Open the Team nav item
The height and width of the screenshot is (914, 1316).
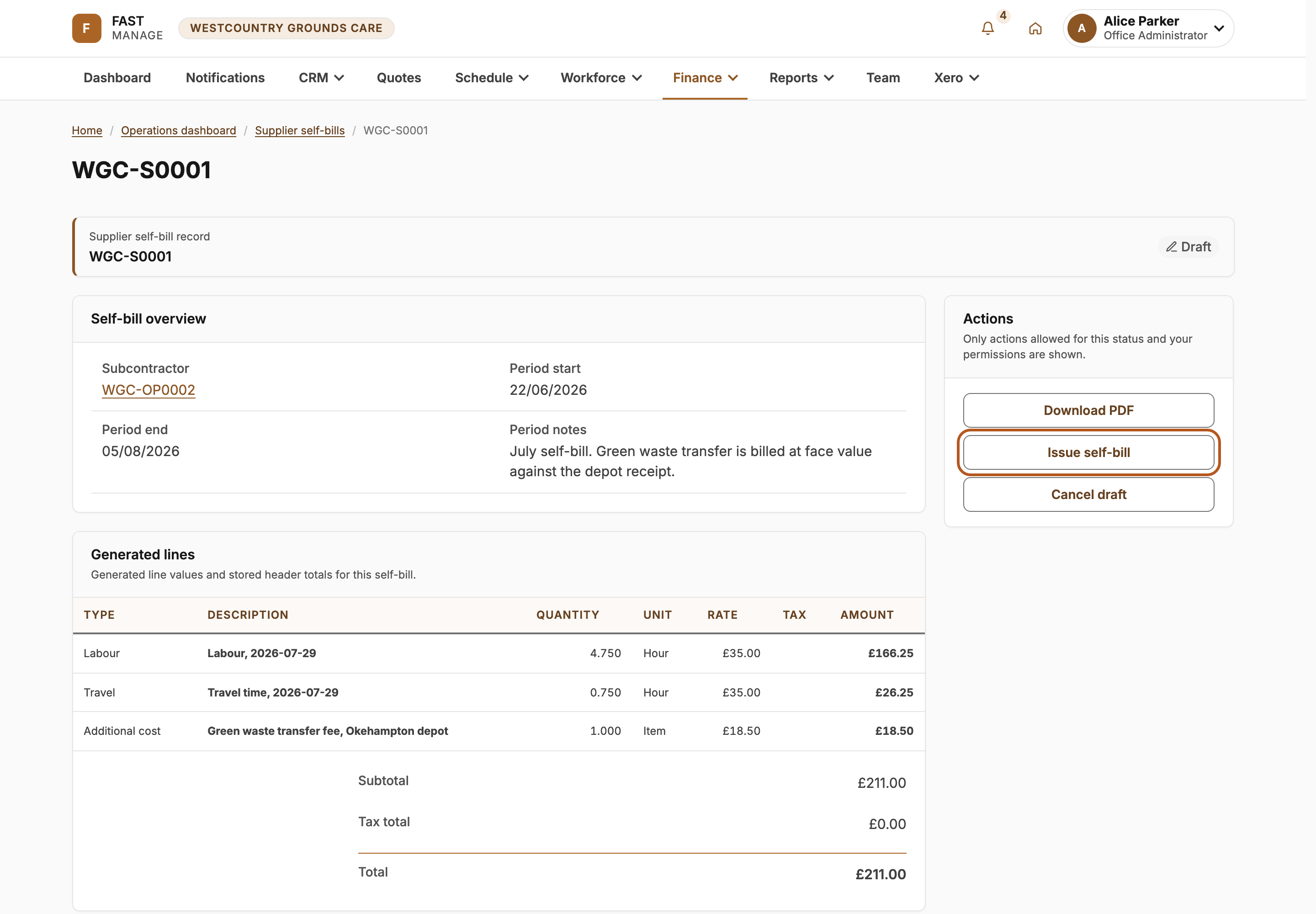[x=883, y=78]
